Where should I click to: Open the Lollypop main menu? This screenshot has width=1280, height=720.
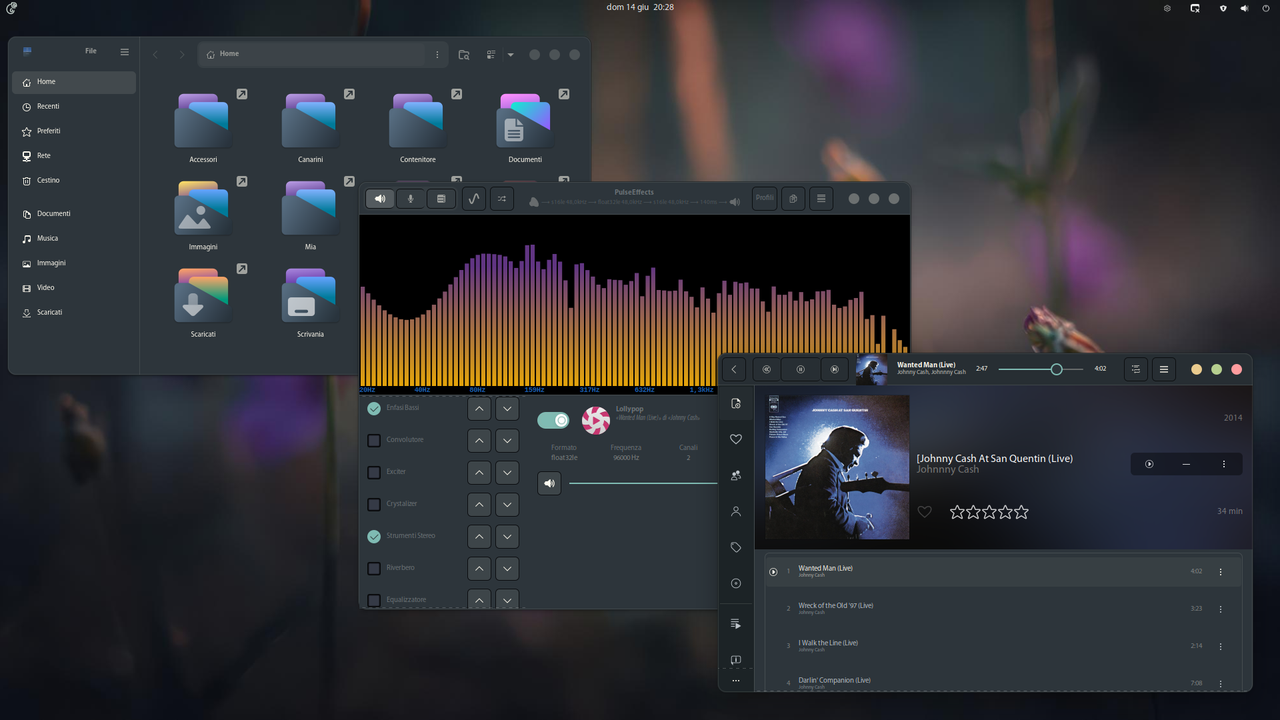[x=1163, y=369]
